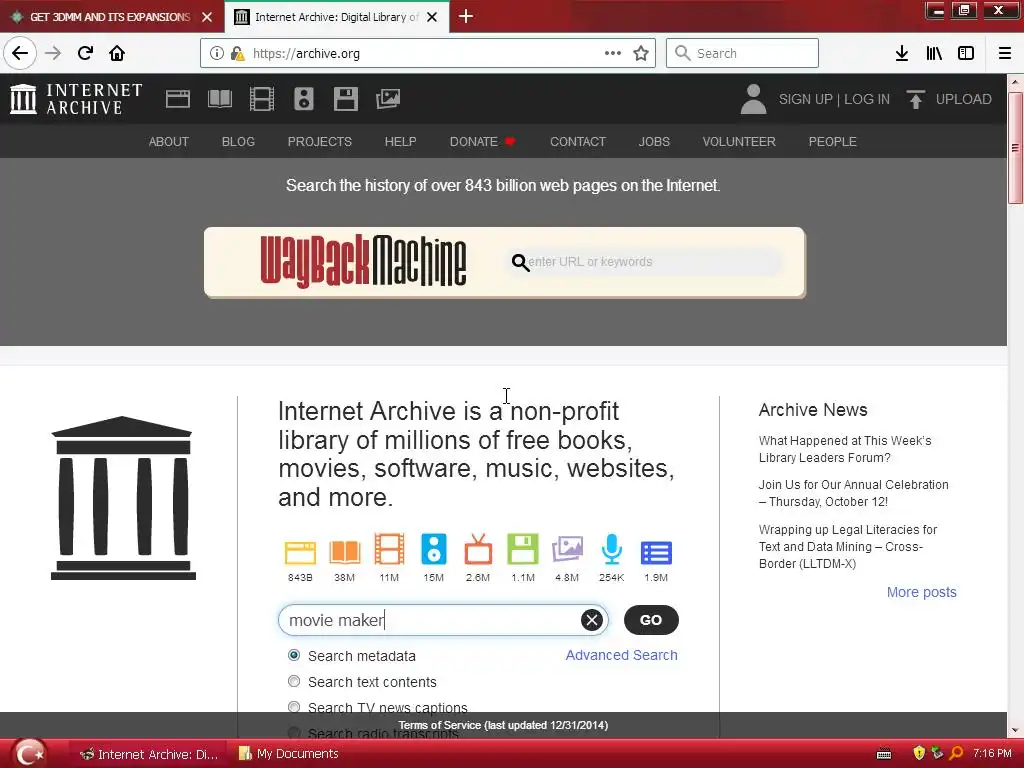Open the Images icon in header

(x=388, y=99)
